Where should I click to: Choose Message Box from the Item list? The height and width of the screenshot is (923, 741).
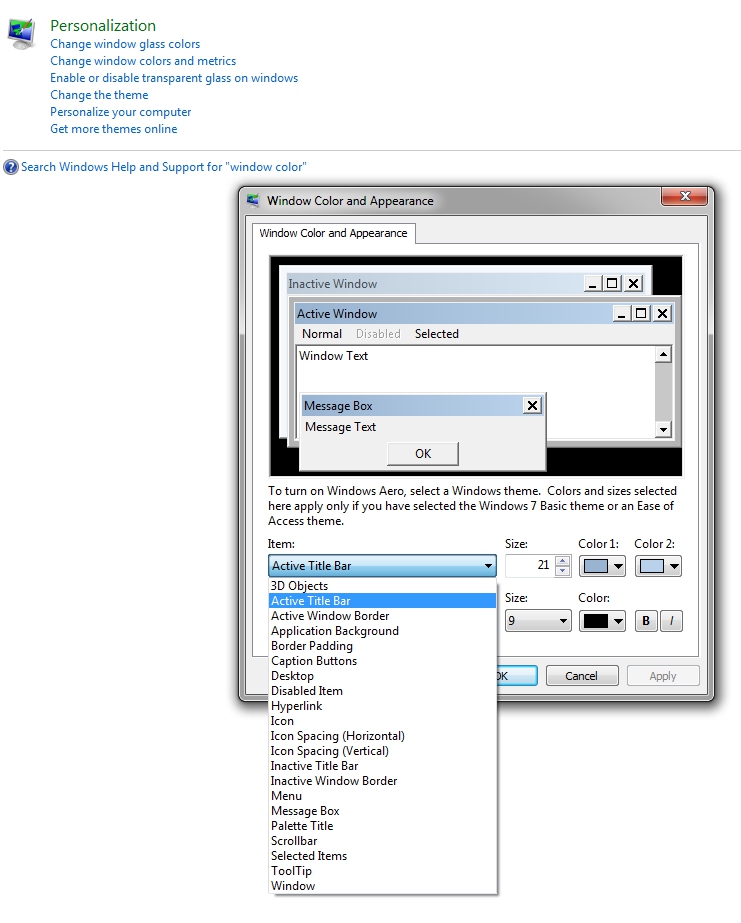point(382,811)
